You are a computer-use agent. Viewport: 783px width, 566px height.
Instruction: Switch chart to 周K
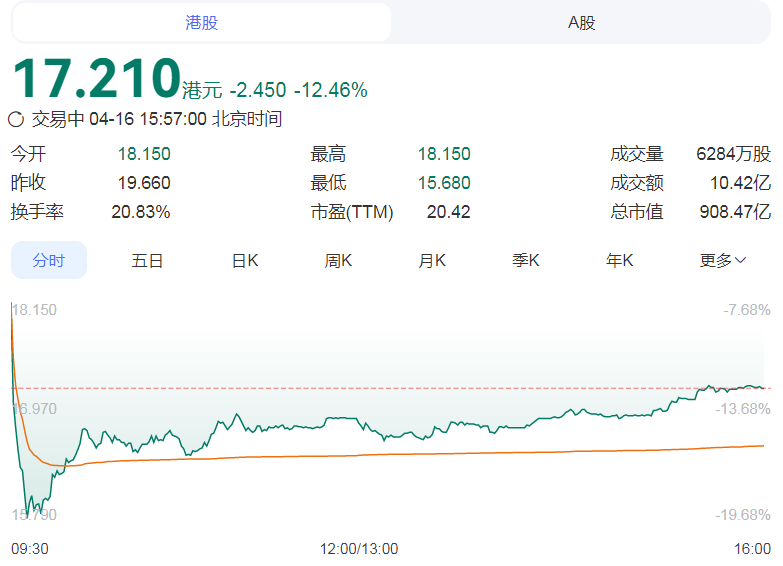click(x=339, y=260)
